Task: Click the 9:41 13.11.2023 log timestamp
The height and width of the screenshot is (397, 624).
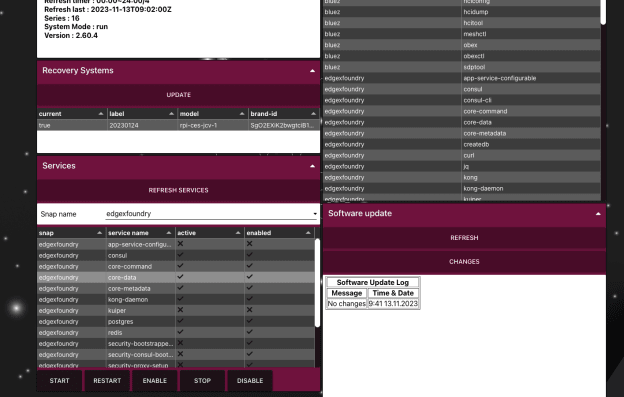Action: point(393,304)
